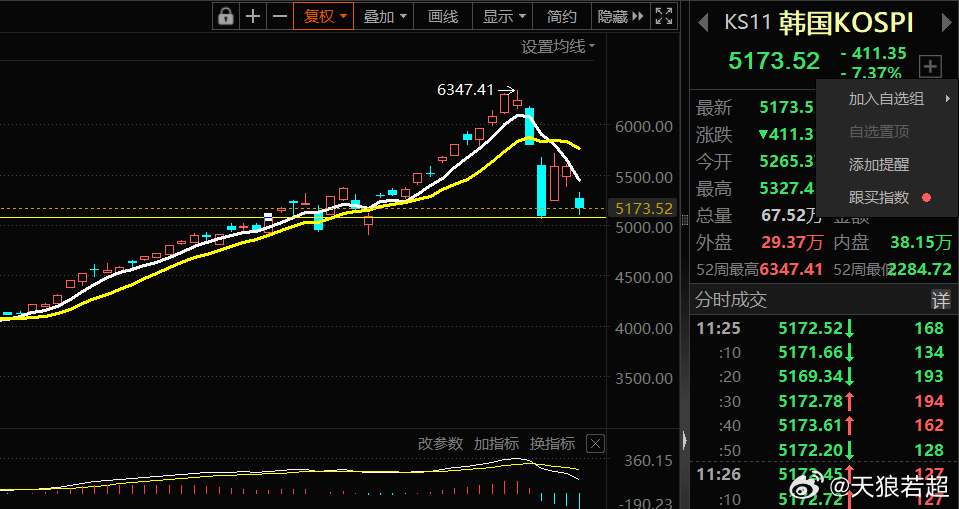Viewport: 959px width, 509px height.
Task: Toggle fullscreen chart icon
Action: coord(664,17)
